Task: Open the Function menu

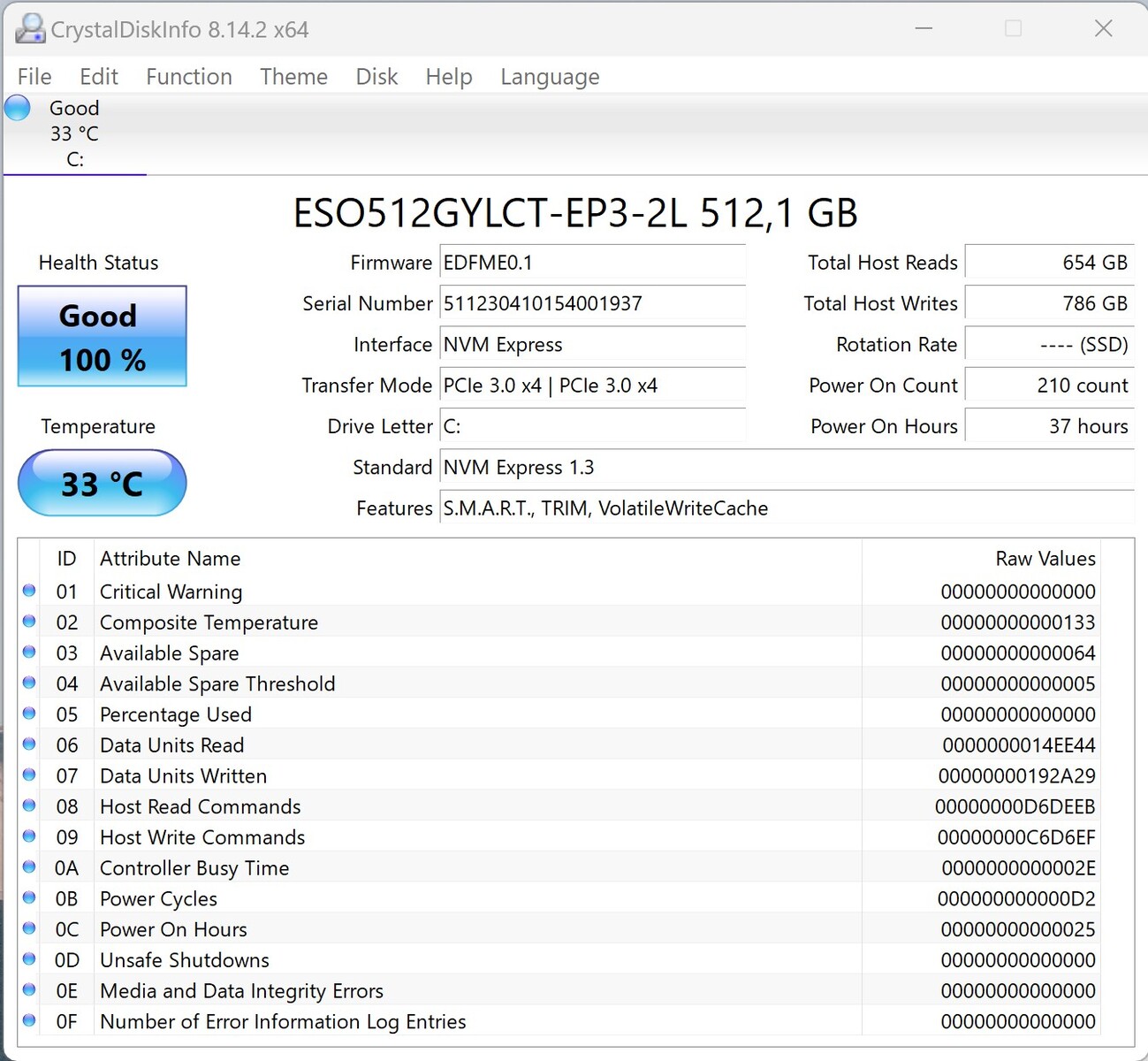Action: (x=189, y=77)
